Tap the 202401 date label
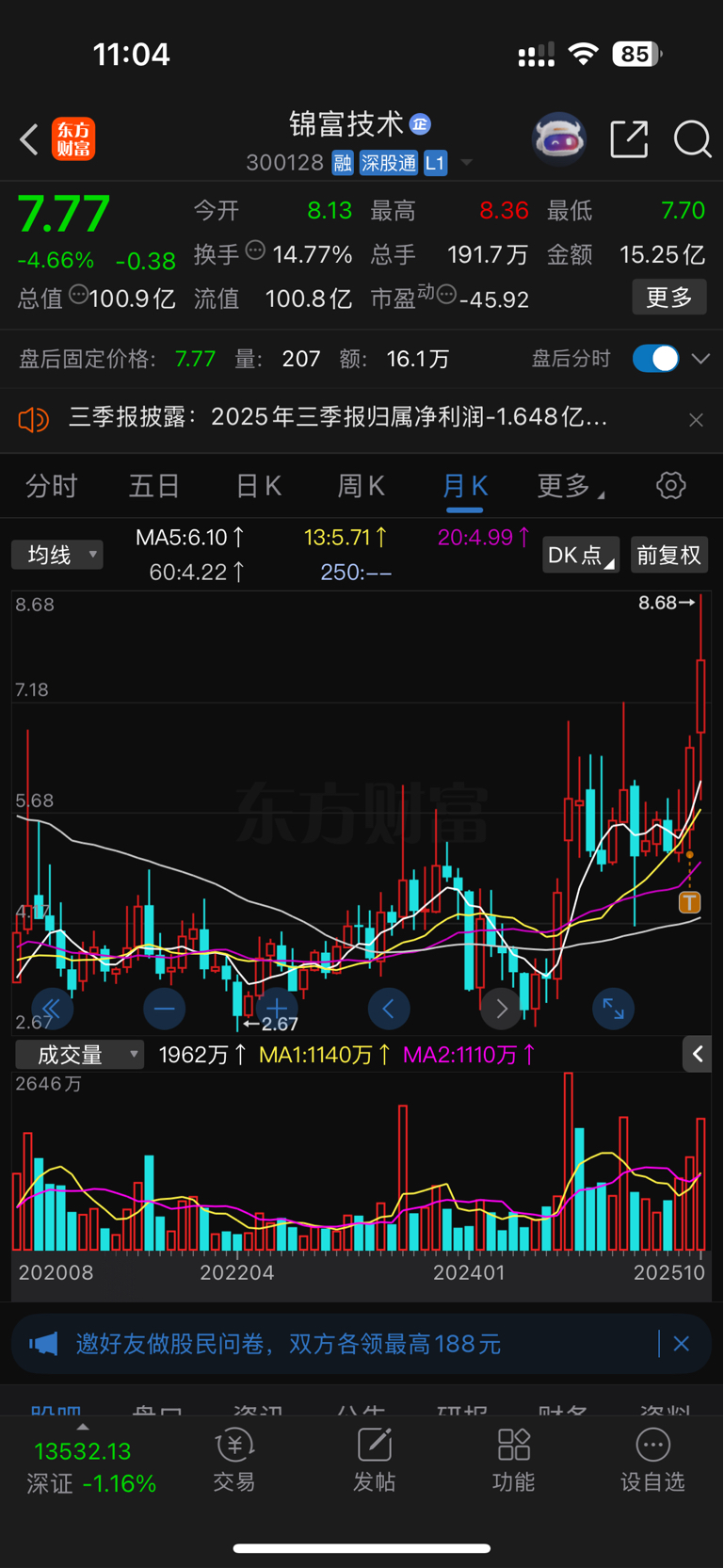The image size is (724, 1568). (469, 1273)
